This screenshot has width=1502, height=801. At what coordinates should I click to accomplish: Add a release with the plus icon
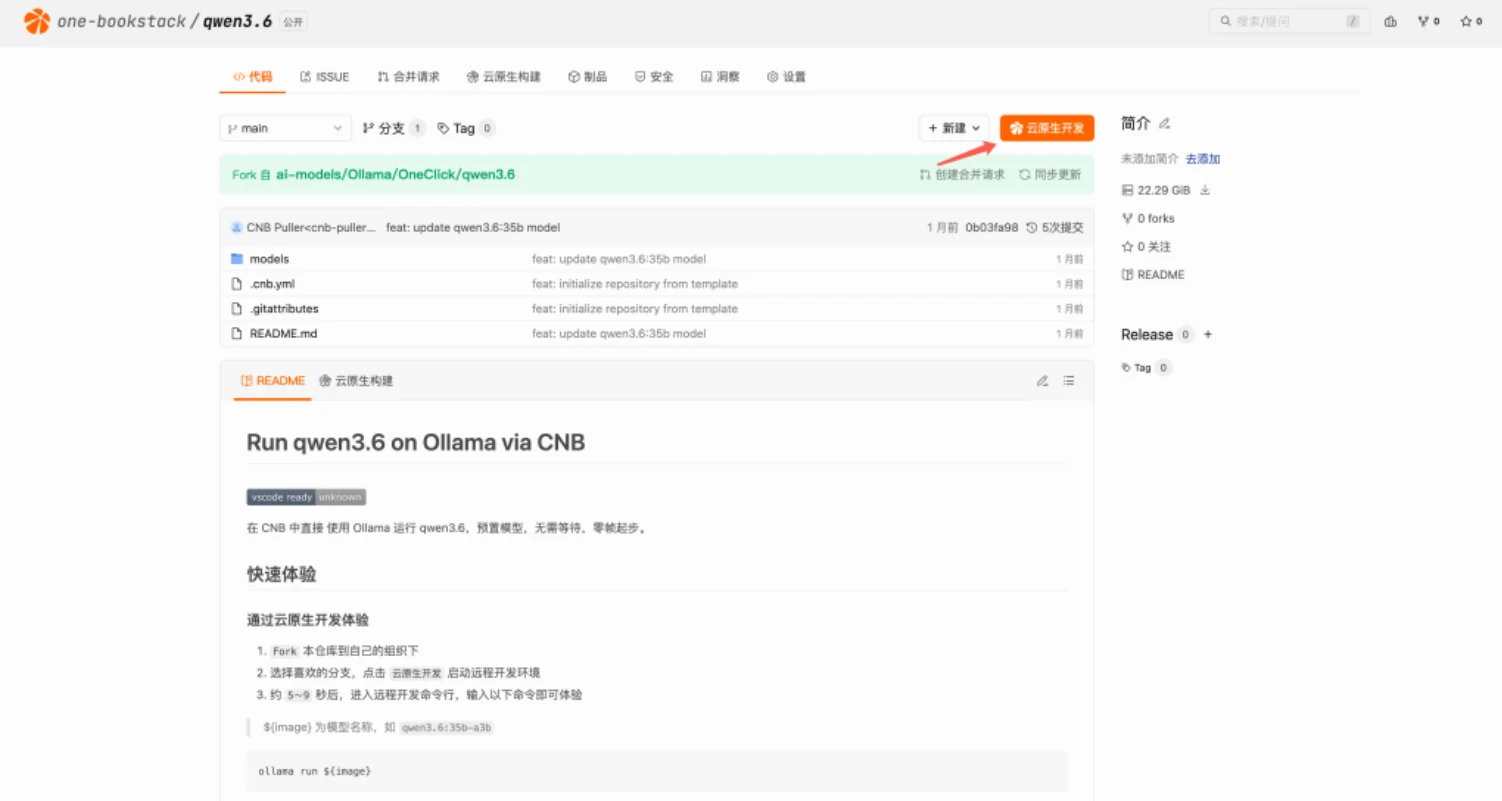coord(1208,335)
